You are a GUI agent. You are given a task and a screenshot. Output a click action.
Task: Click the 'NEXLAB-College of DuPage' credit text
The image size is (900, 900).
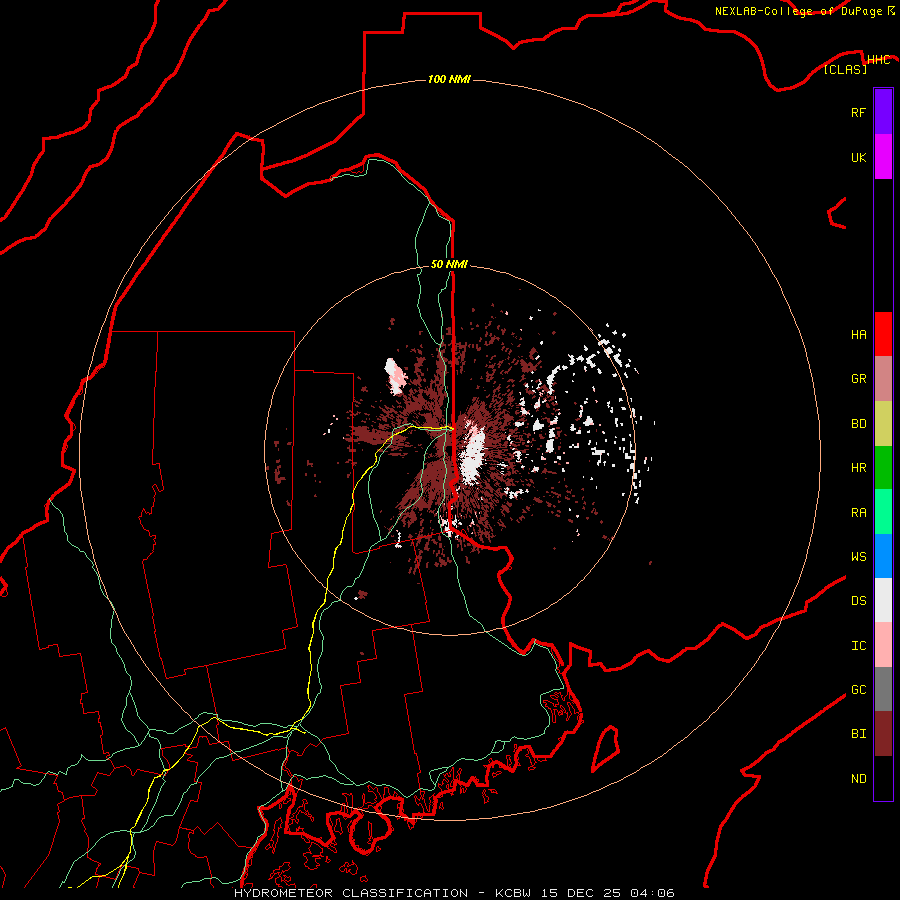click(798, 11)
